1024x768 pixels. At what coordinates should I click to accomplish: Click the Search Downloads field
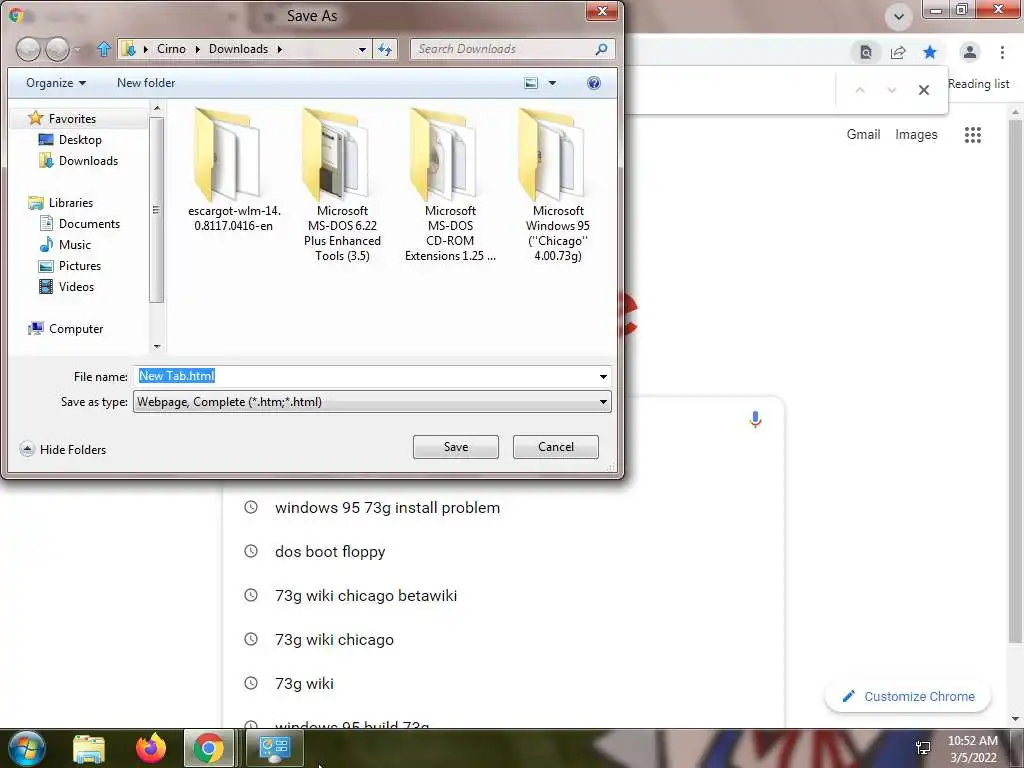(x=503, y=49)
